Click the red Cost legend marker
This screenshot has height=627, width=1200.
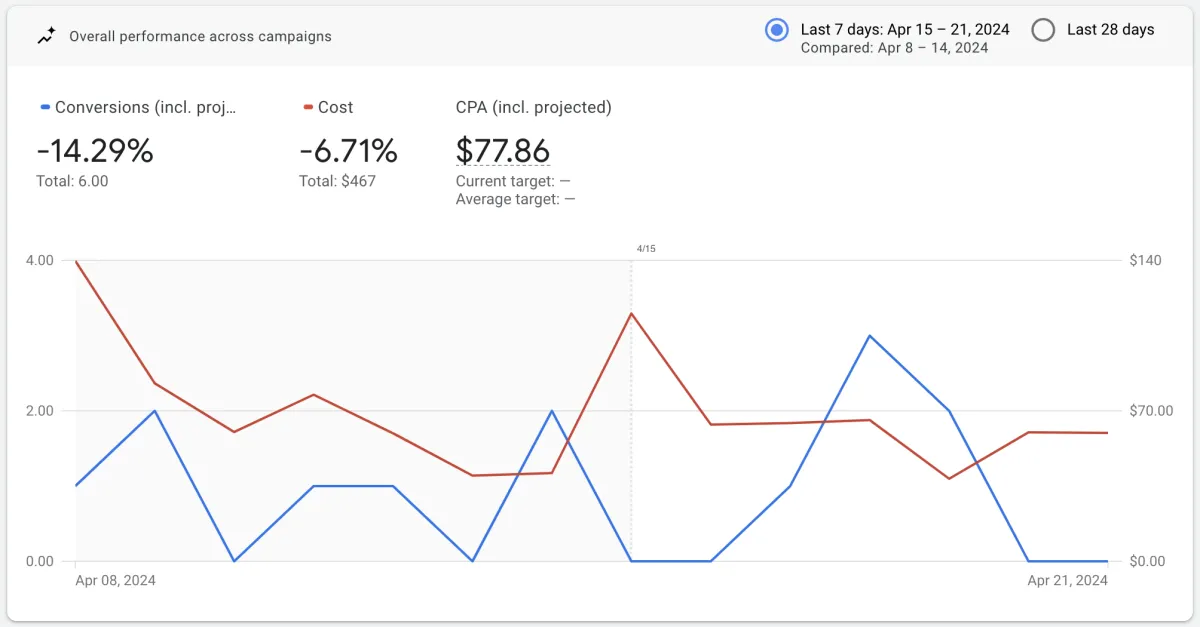tap(308, 107)
